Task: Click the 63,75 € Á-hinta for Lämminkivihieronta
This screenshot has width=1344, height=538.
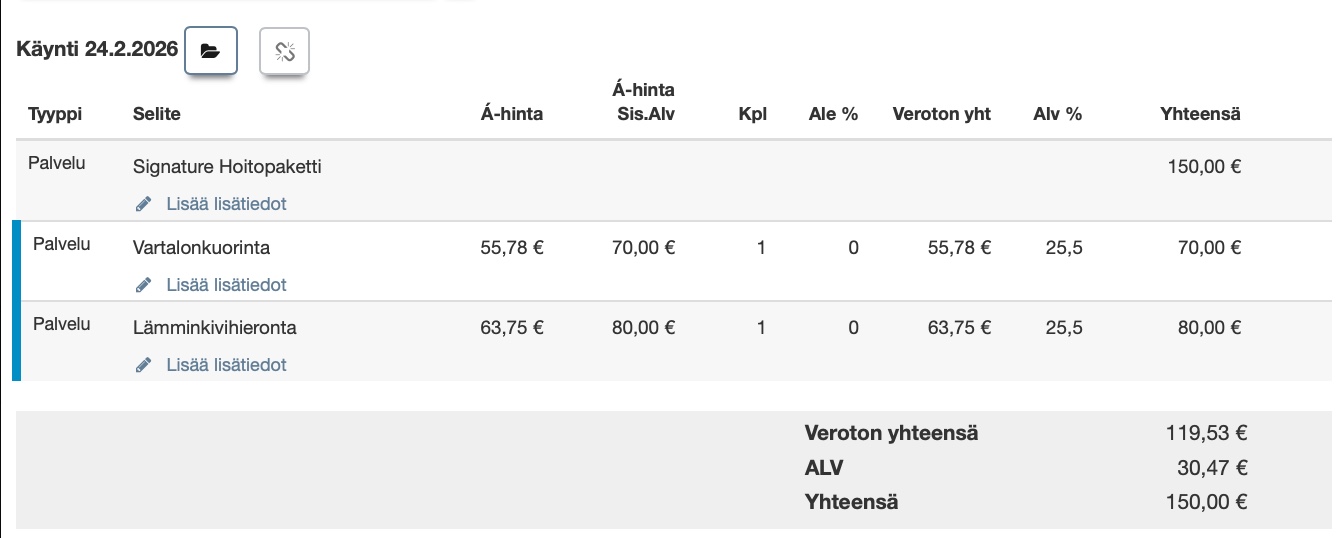Action: pyautogui.click(x=512, y=327)
